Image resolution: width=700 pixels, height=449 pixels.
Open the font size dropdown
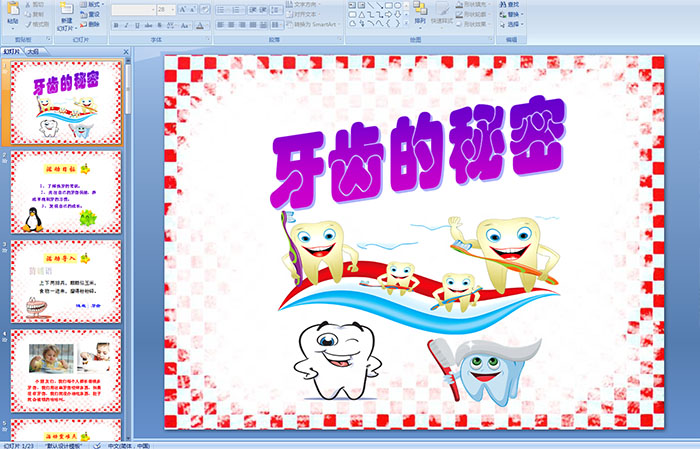click(172, 10)
